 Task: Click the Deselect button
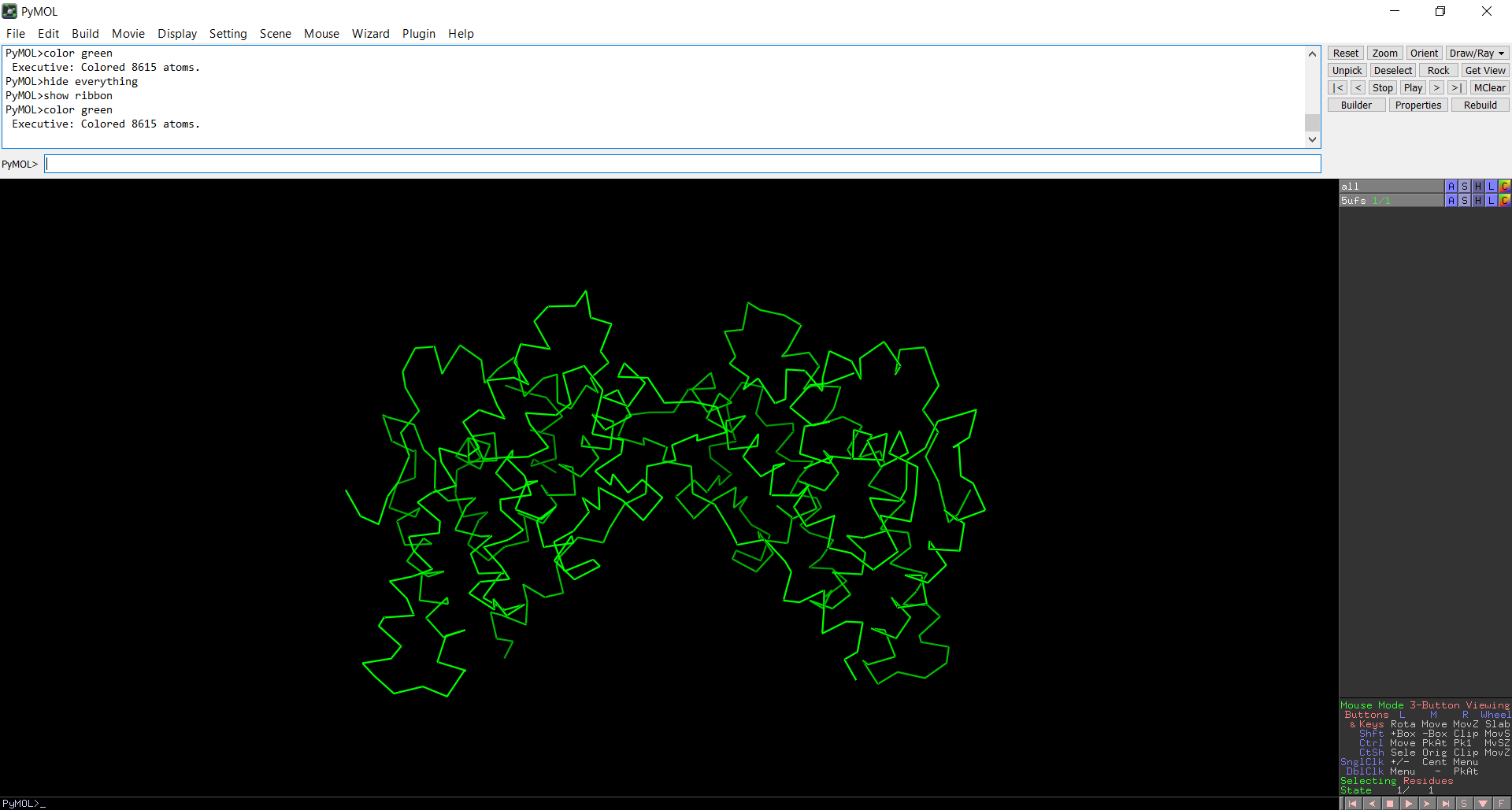click(1393, 71)
